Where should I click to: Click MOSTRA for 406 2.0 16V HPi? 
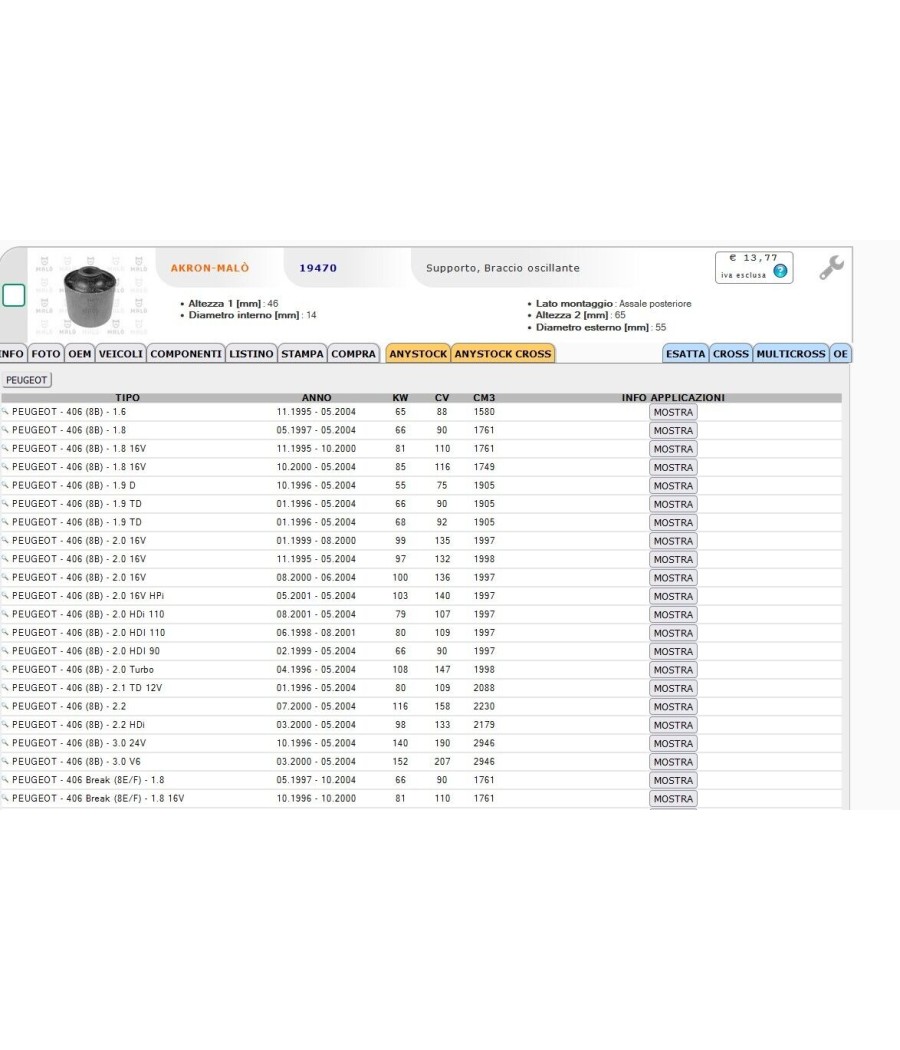coord(673,597)
